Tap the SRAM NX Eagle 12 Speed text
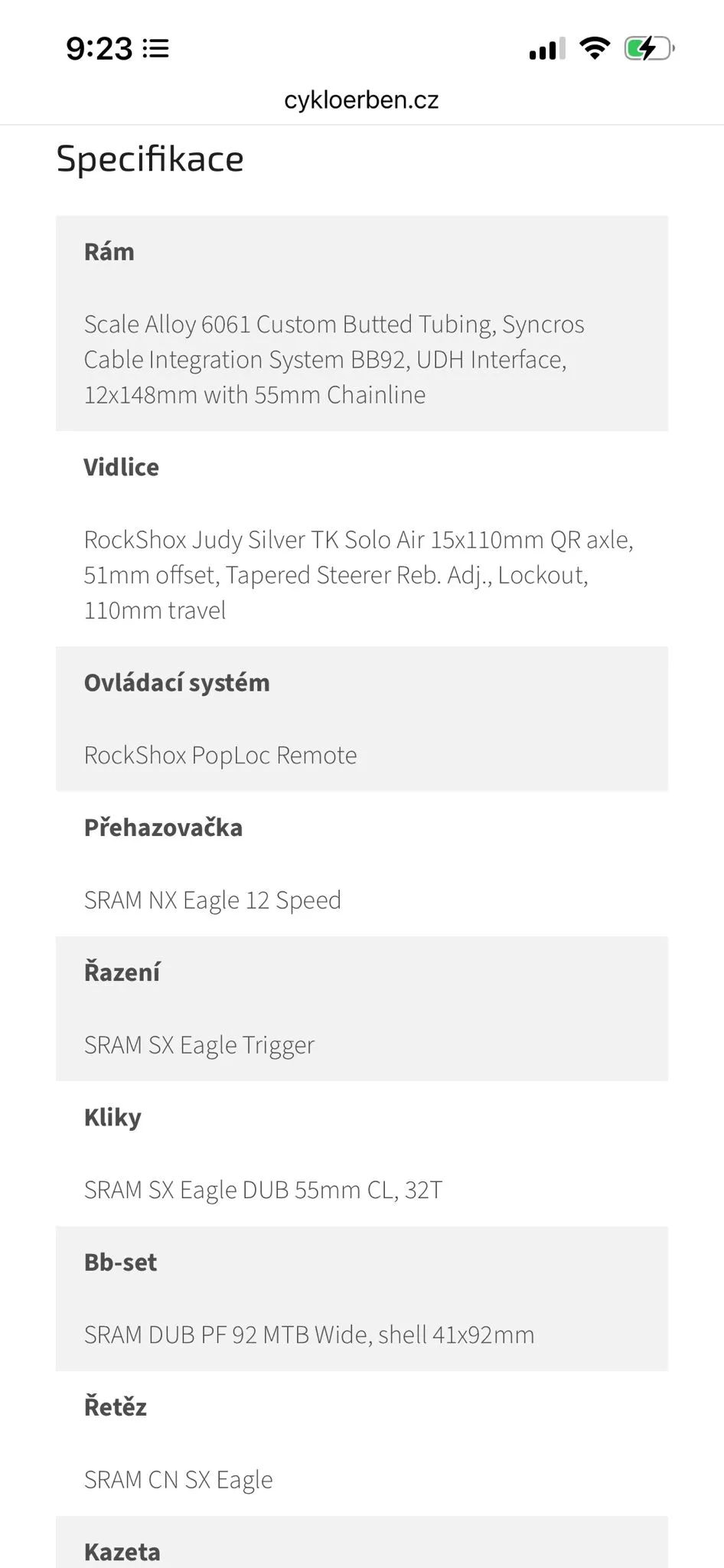Image resolution: width=724 pixels, height=1568 pixels. [213, 900]
